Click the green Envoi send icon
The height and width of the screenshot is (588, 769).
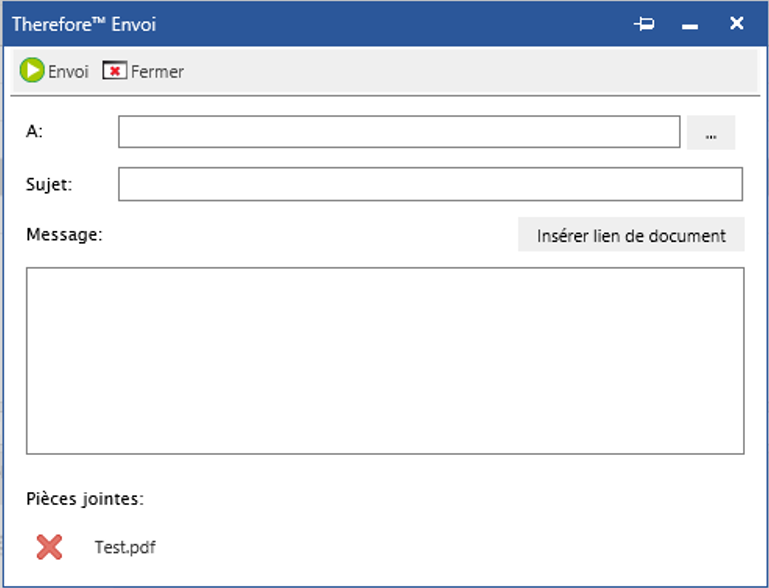pyautogui.click(x=32, y=71)
